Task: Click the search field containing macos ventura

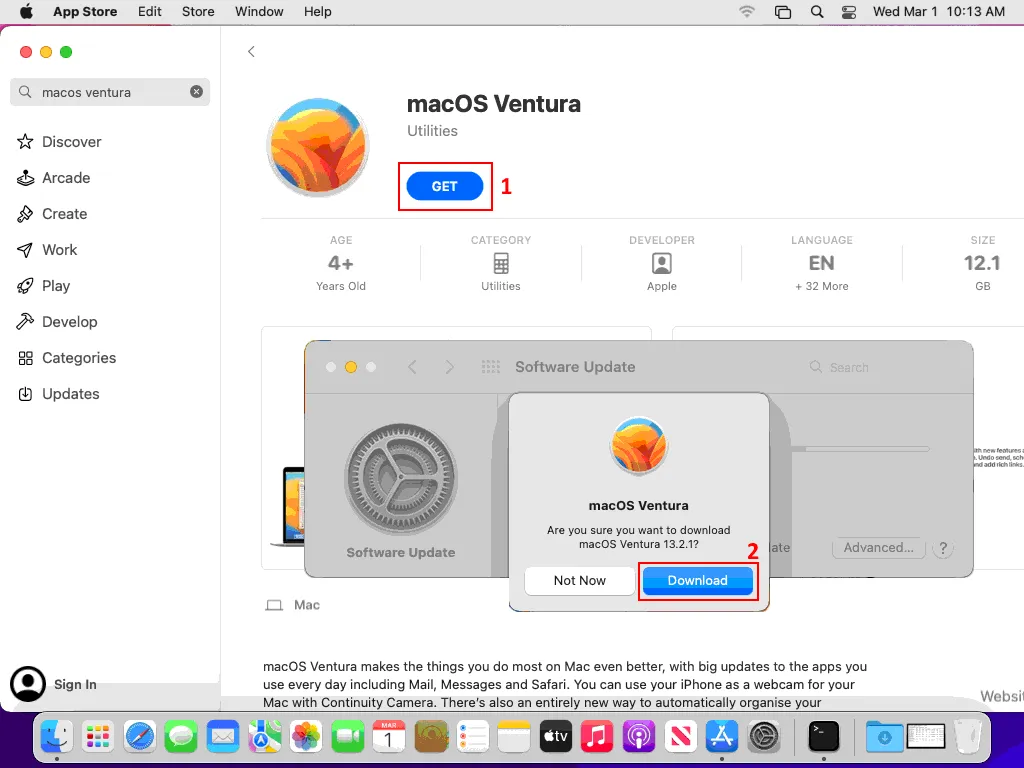Action: pos(110,92)
